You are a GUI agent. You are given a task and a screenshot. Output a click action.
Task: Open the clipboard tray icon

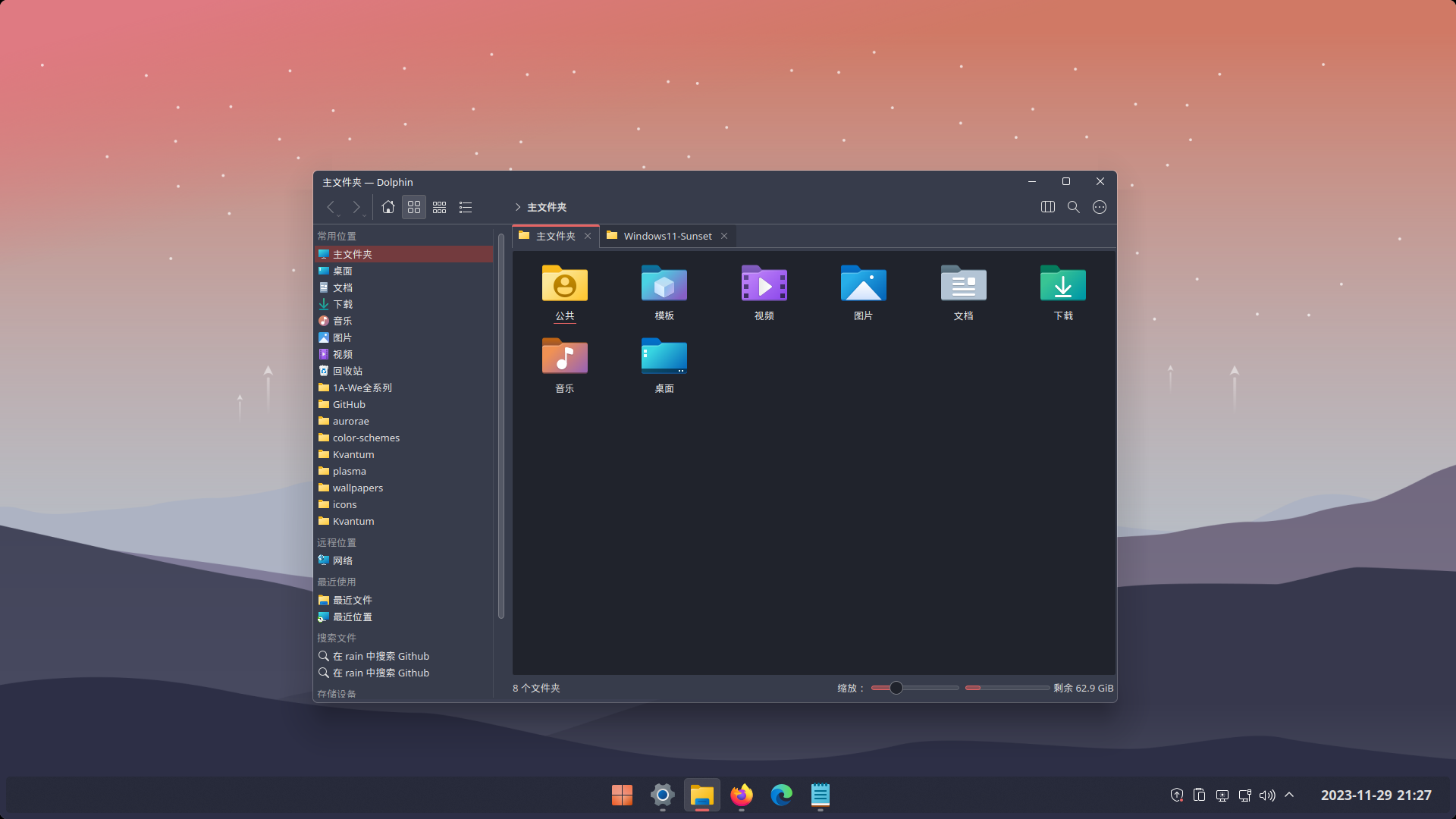1199,795
